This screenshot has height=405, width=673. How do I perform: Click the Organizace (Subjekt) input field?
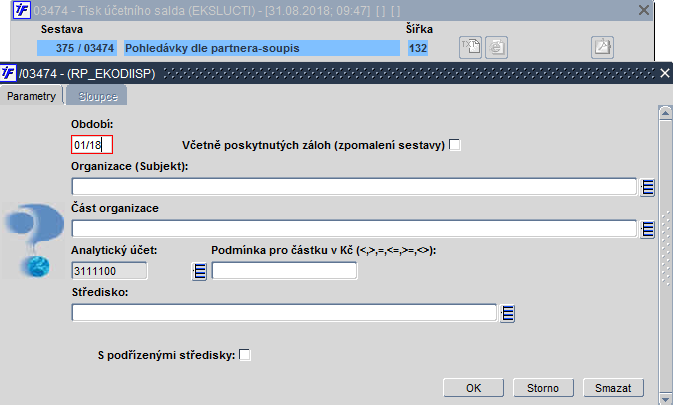pos(354,187)
